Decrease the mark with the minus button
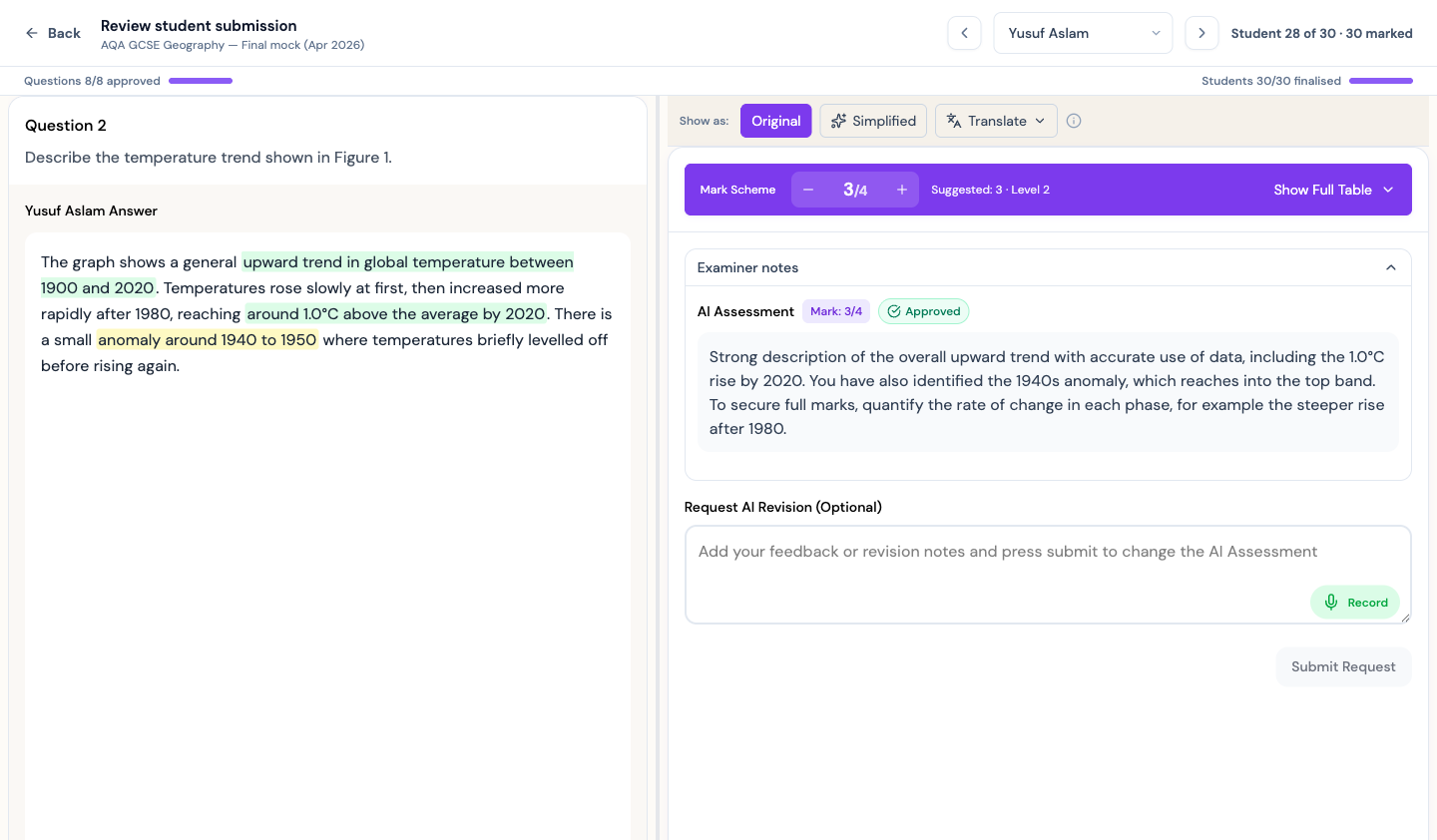 [x=808, y=190]
